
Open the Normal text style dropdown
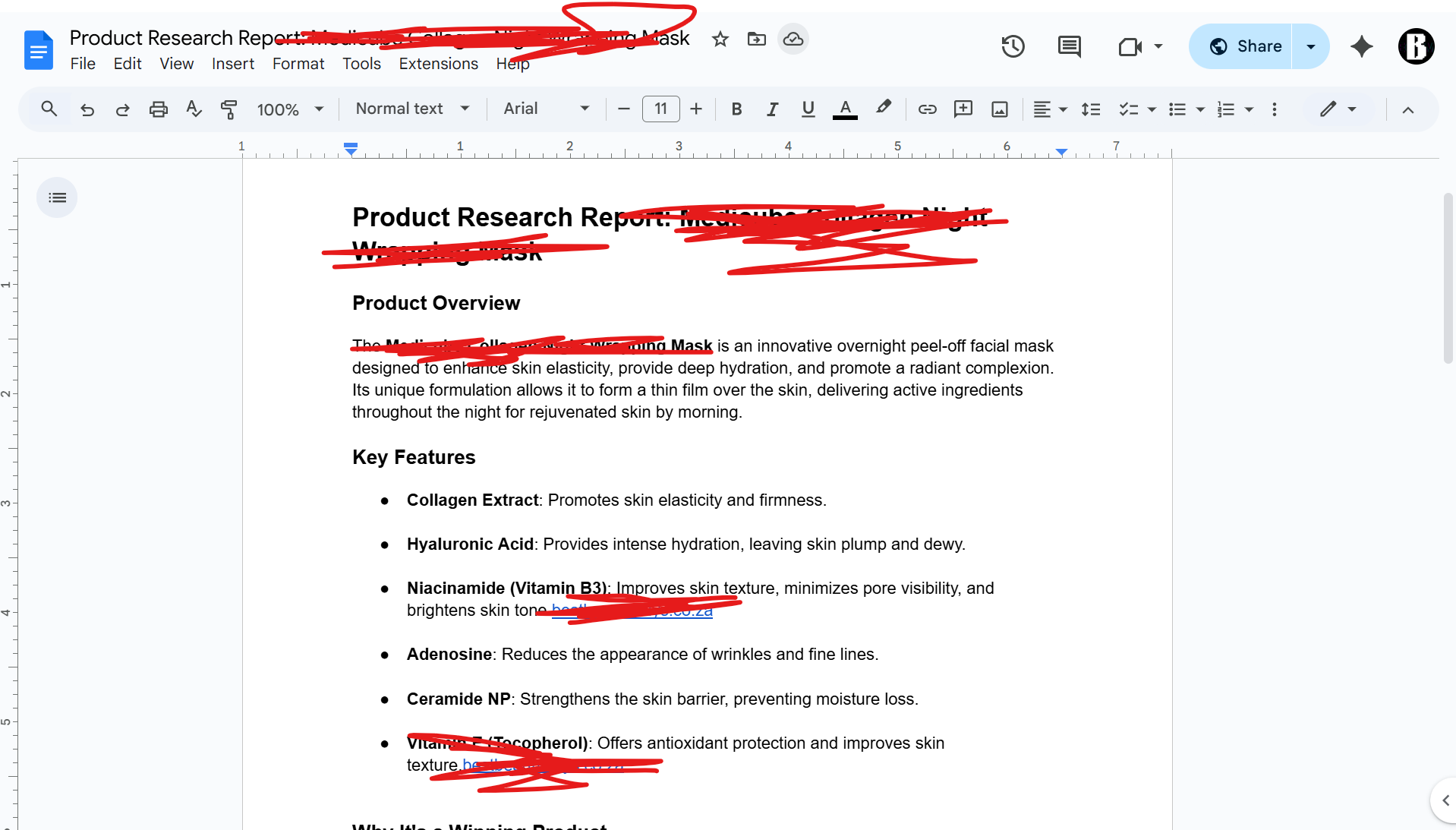point(412,109)
